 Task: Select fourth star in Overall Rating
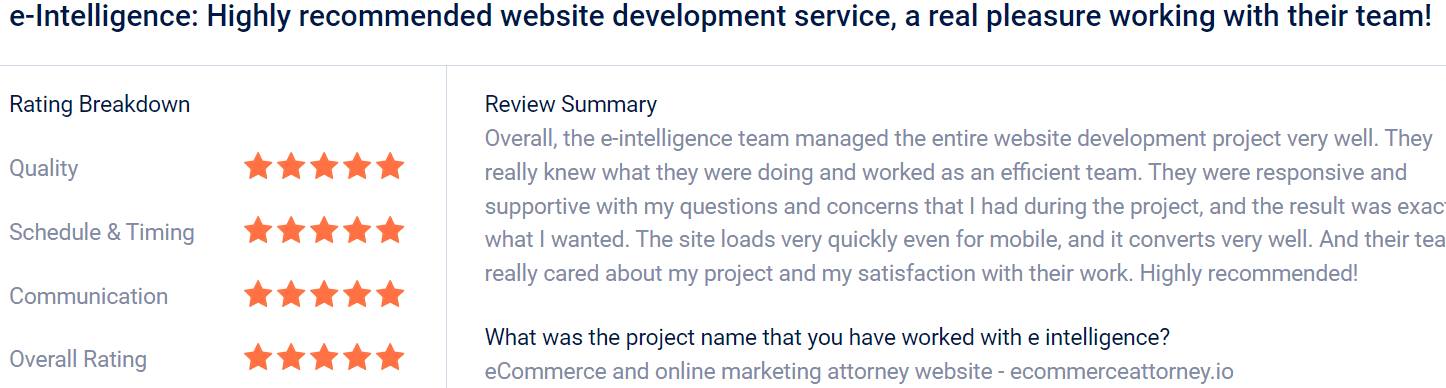(x=357, y=357)
